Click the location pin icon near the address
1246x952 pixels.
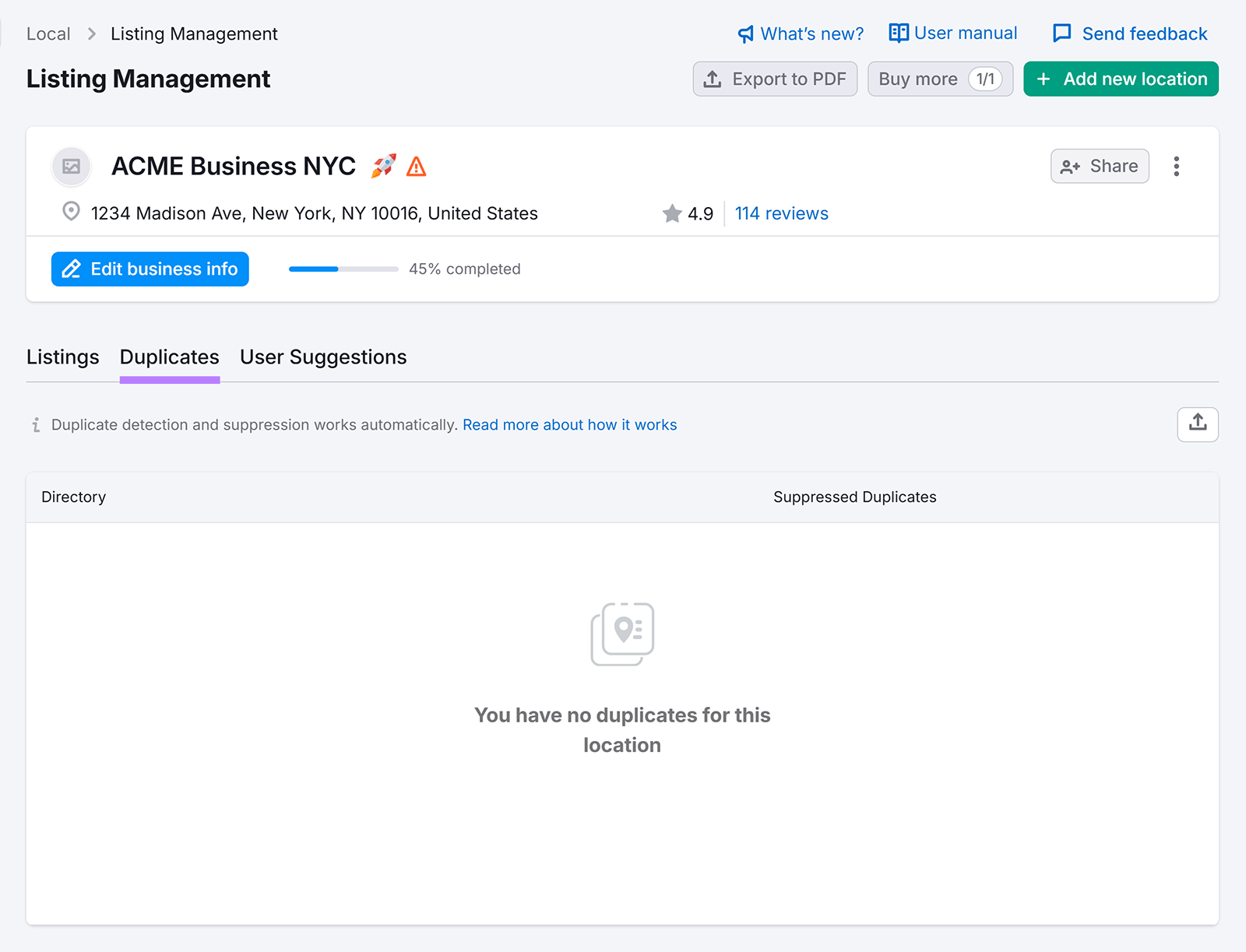70,212
